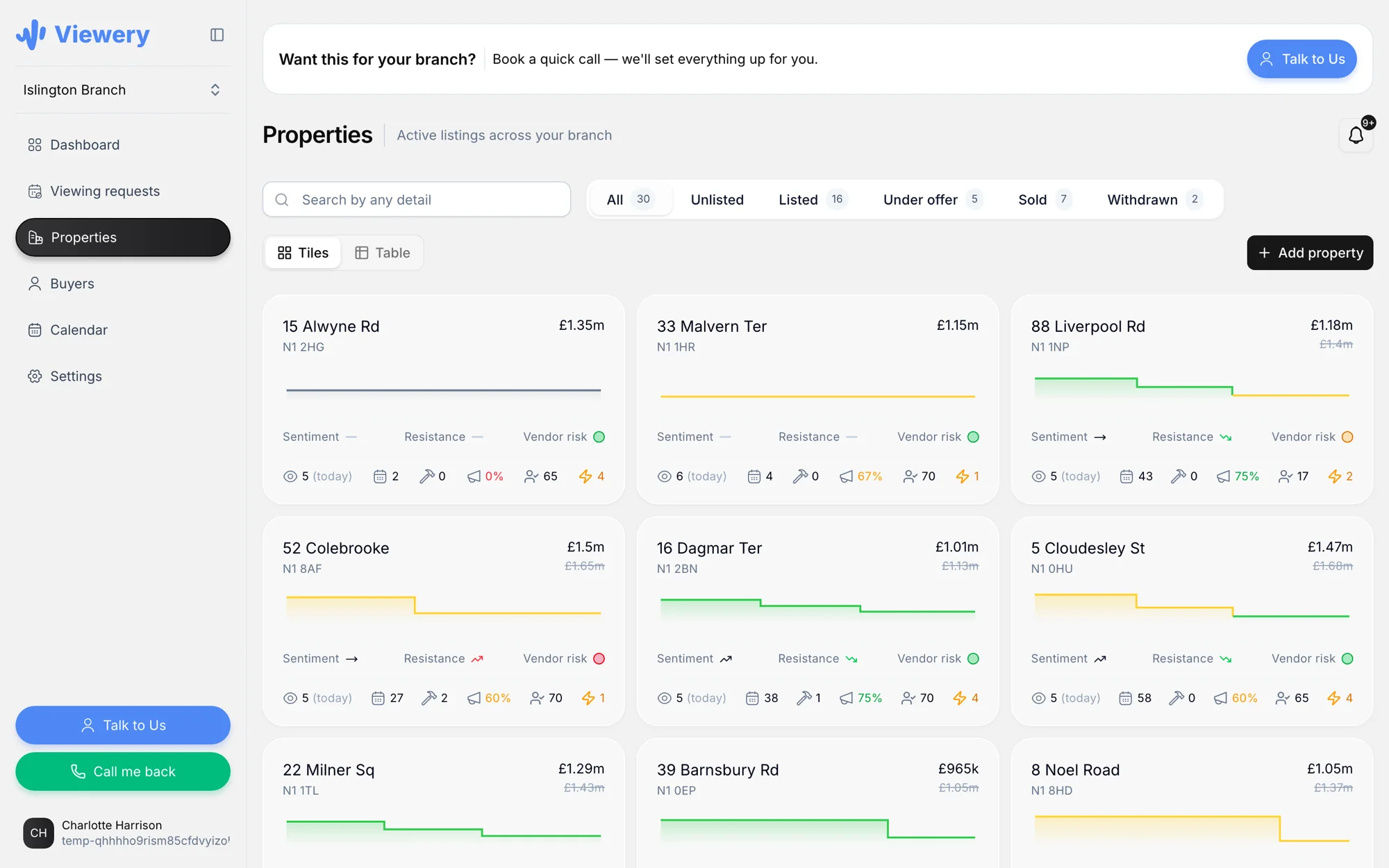Click gavel offers icon on 16 Dagmar Ter
Viewport: 1389px width, 868px height.
pyautogui.click(x=804, y=698)
